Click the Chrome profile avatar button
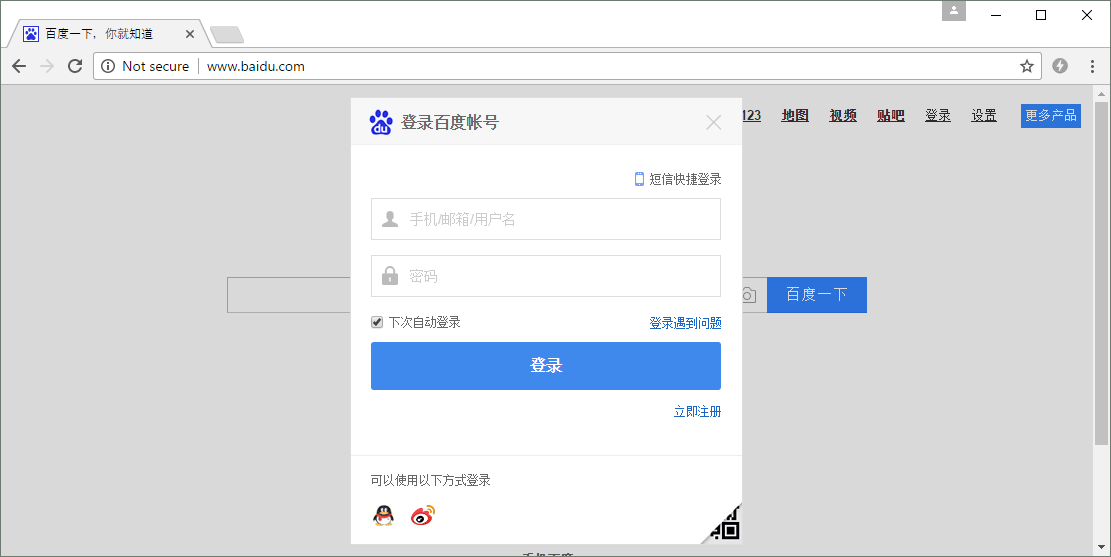The image size is (1111, 557). point(954,11)
